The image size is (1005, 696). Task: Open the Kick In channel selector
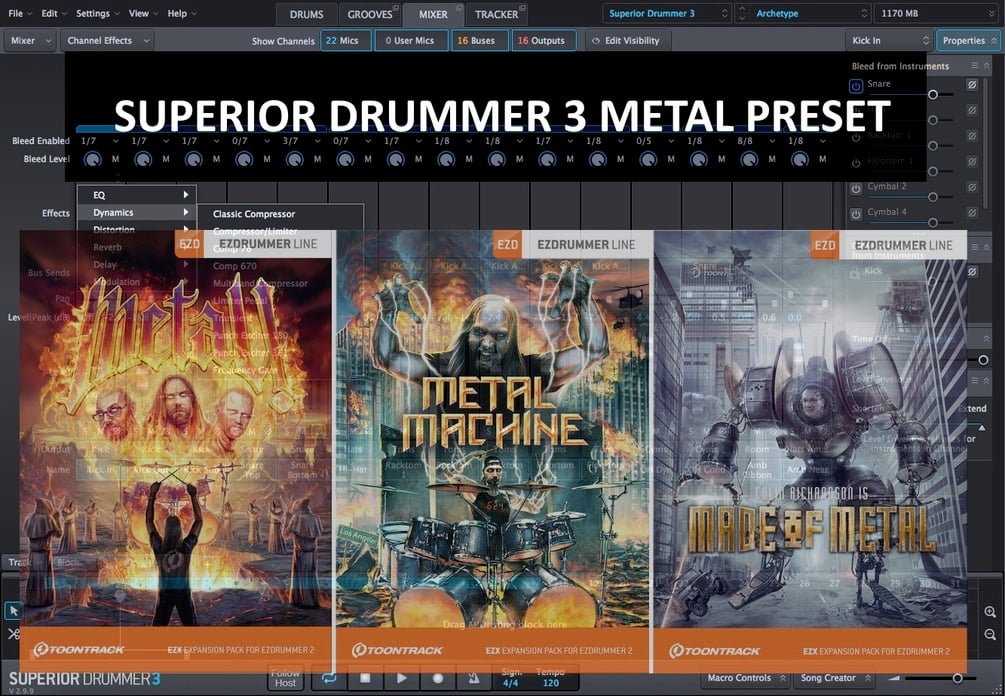pos(889,40)
